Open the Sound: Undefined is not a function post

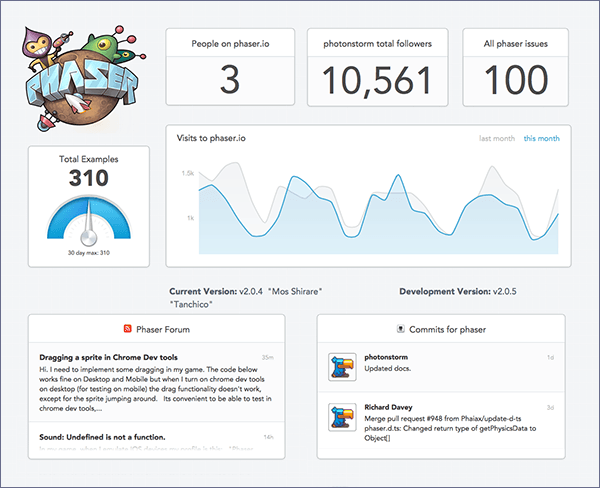coord(102,437)
